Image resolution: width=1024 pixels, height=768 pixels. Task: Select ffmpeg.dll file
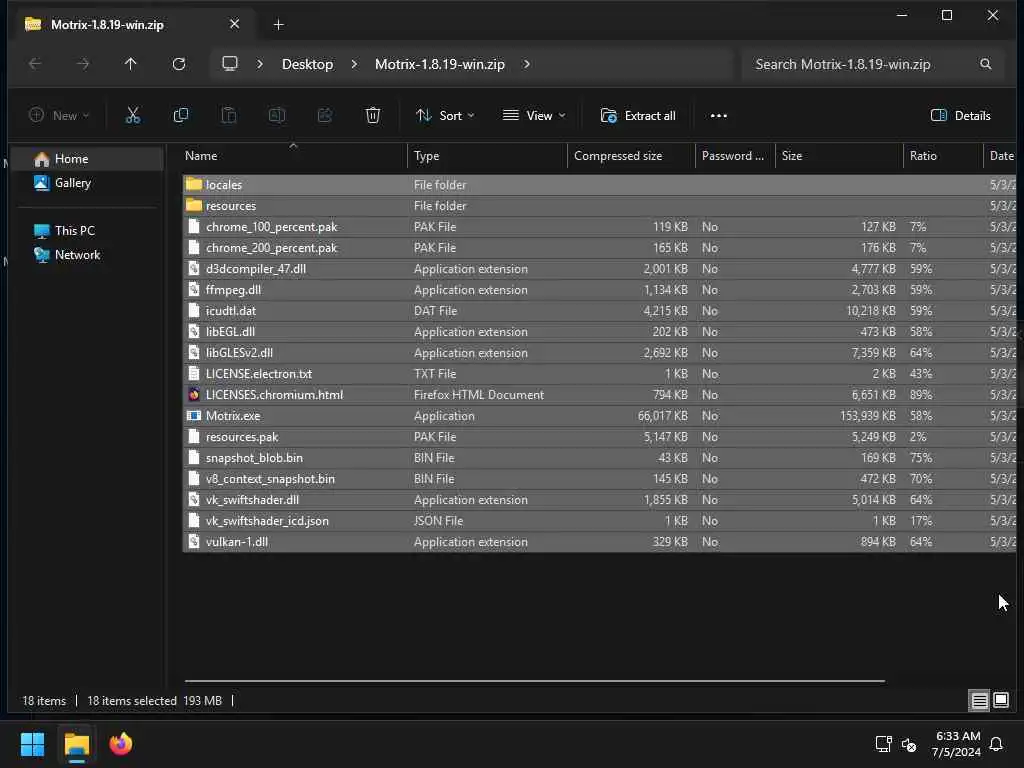click(599, 290)
